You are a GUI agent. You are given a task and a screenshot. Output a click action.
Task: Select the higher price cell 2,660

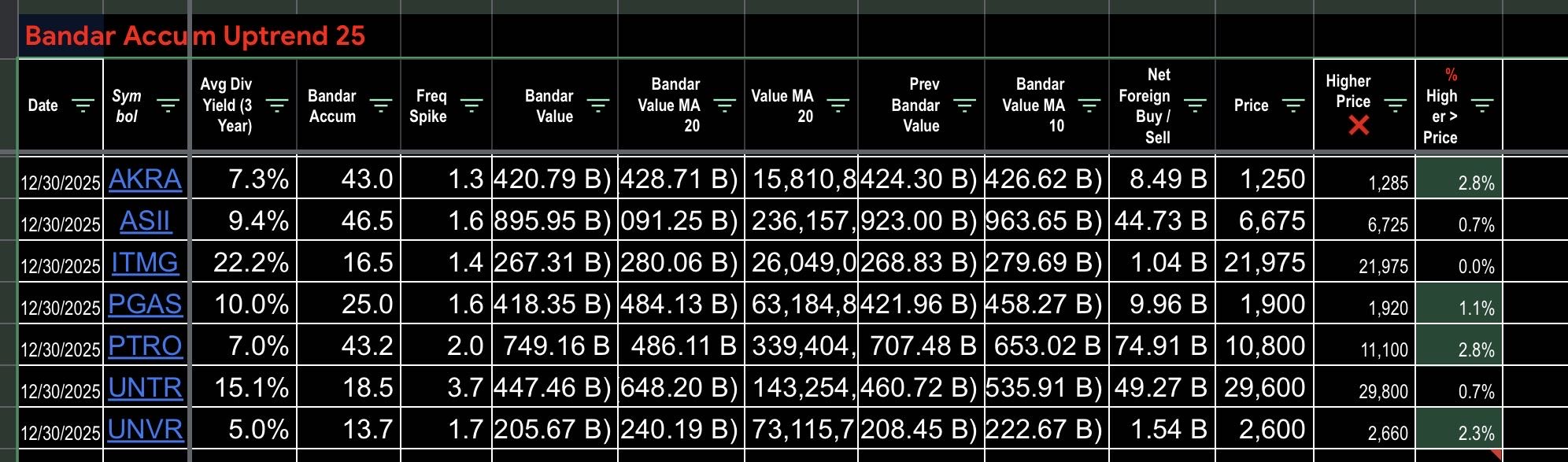[x=1364, y=429]
